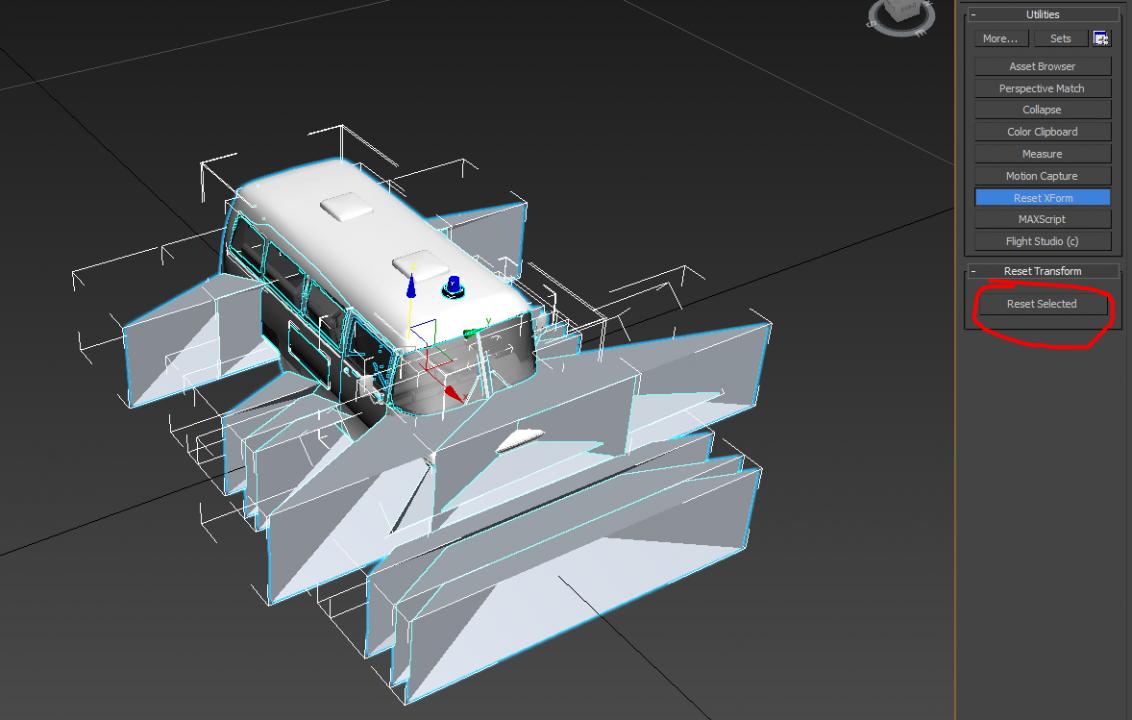The width and height of the screenshot is (1132, 720).
Task: Click the red X-axis gizmo arrow
Action: 452,392
